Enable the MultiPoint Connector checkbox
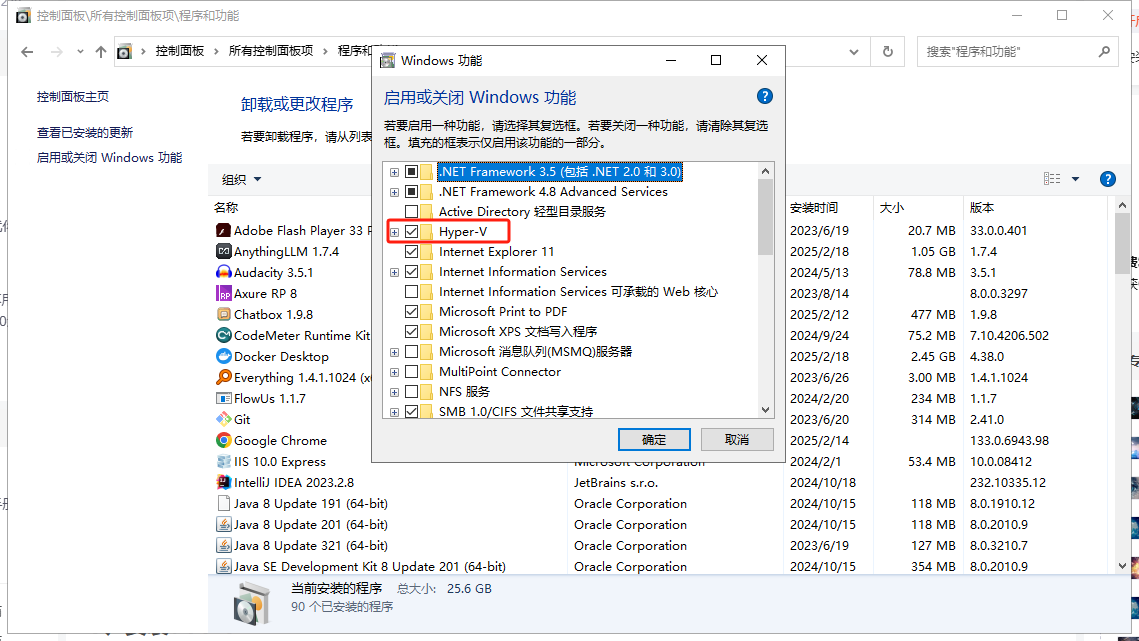The image size is (1139, 641). [411, 371]
